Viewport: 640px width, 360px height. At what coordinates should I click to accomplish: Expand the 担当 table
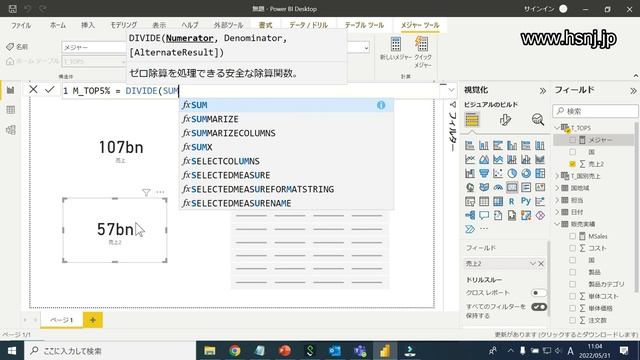pyautogui.click(x=558, y=200)
